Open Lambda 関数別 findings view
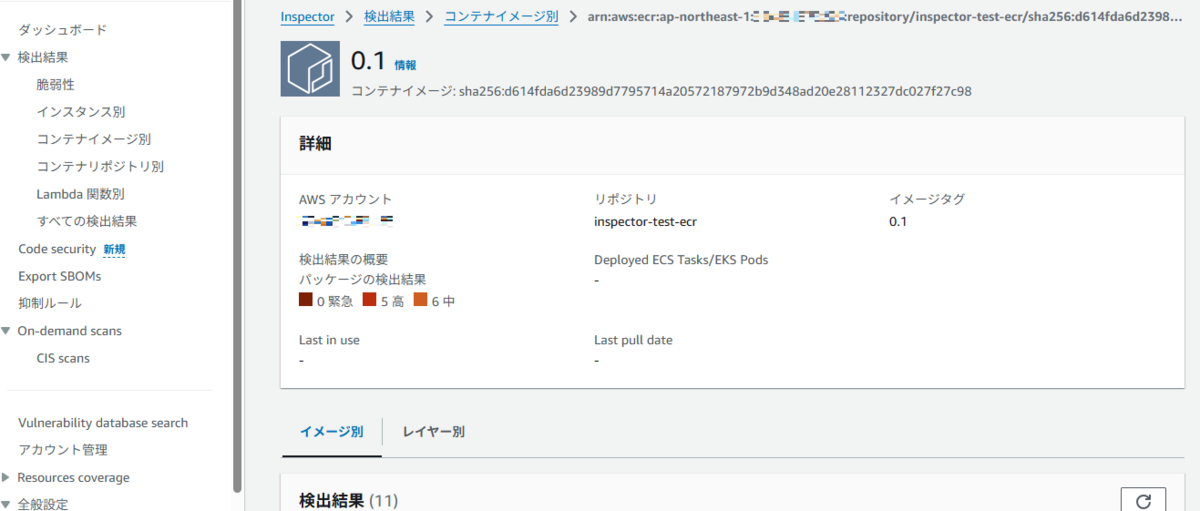Image resolution: width=1200 pixels, height=511 pixels. pyautogui.click(x=80, y=194)
